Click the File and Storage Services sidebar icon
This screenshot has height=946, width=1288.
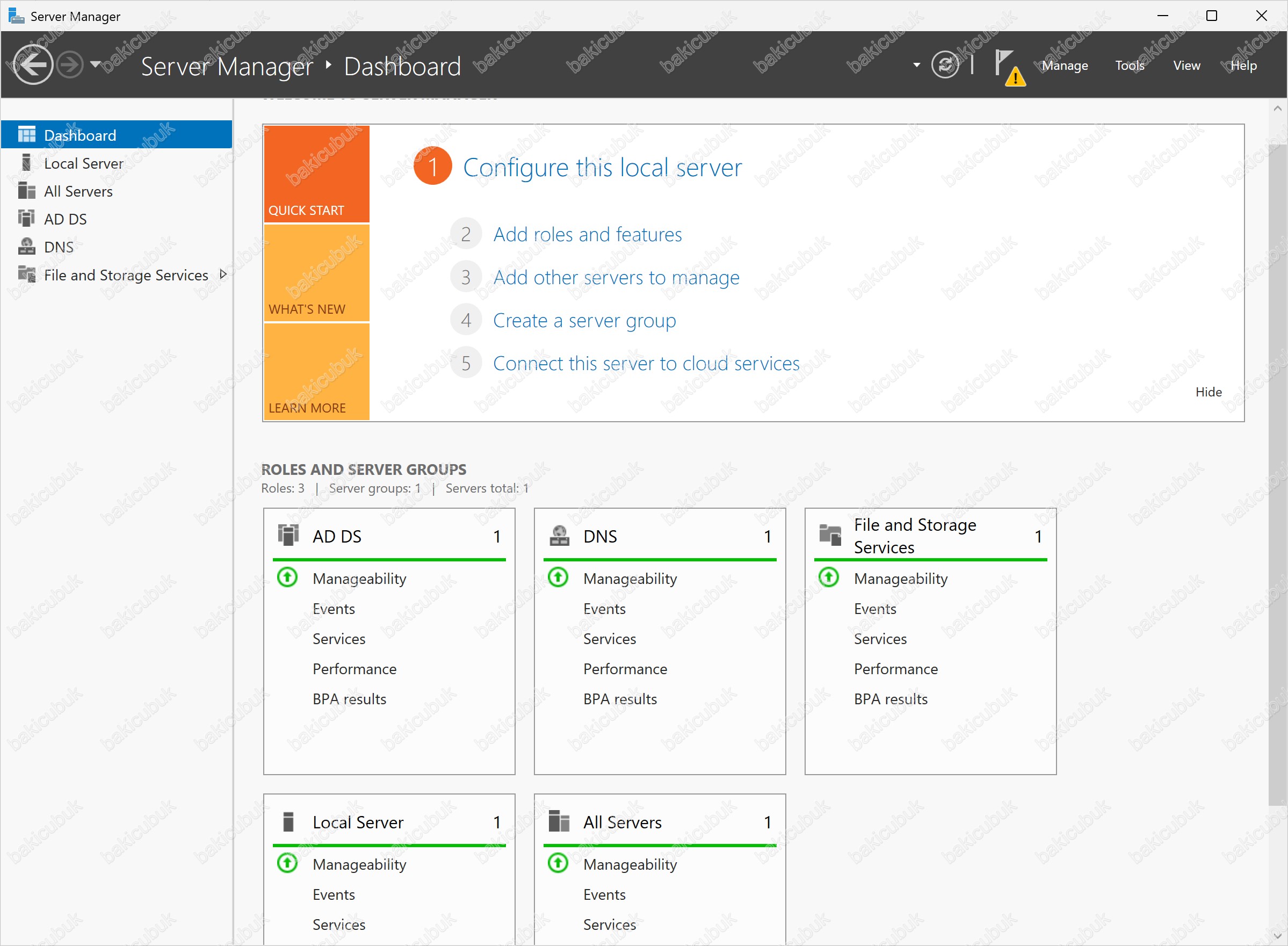[26, 275]
